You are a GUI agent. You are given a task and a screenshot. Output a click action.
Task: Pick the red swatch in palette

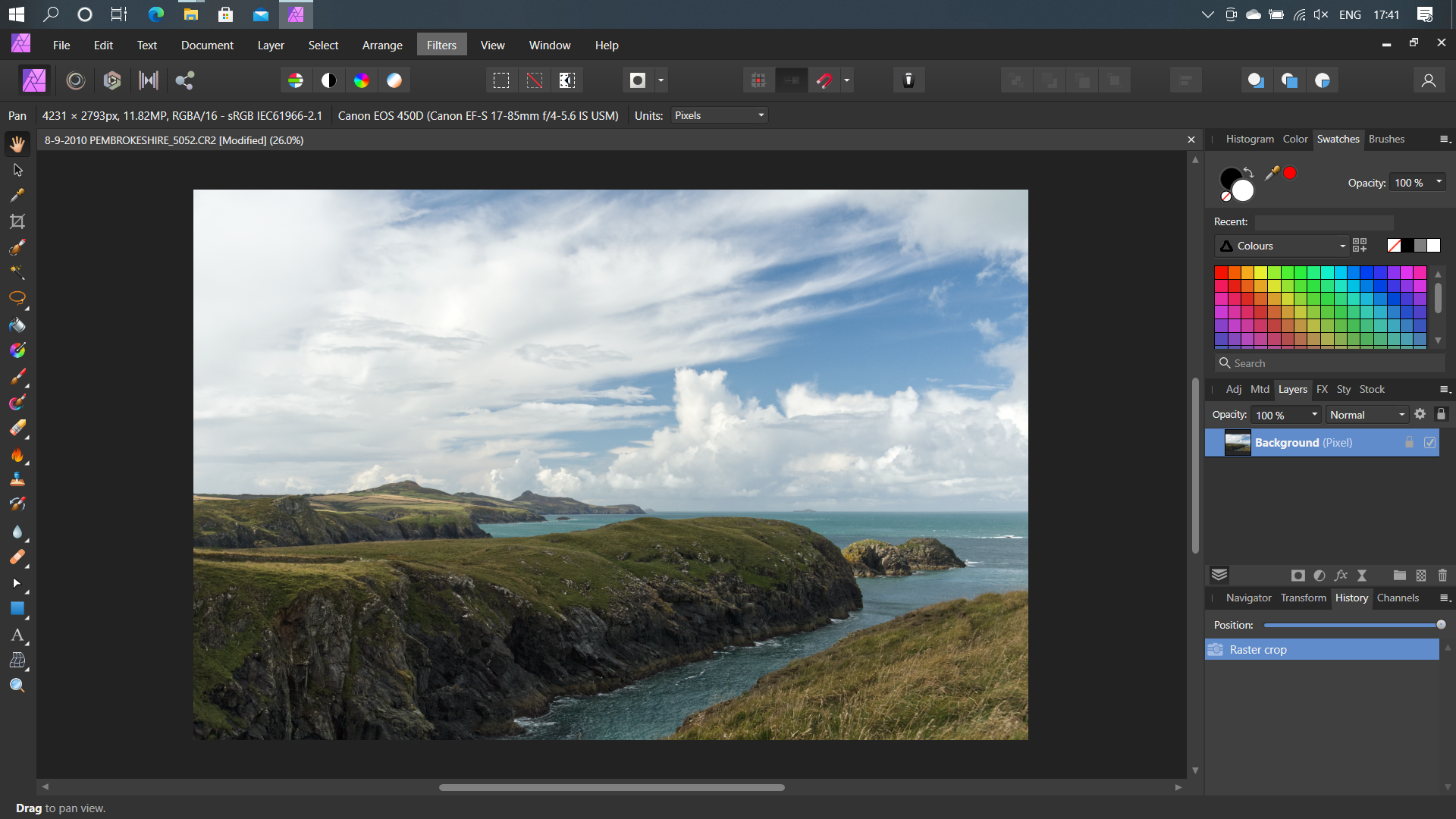click(1221, 272)
